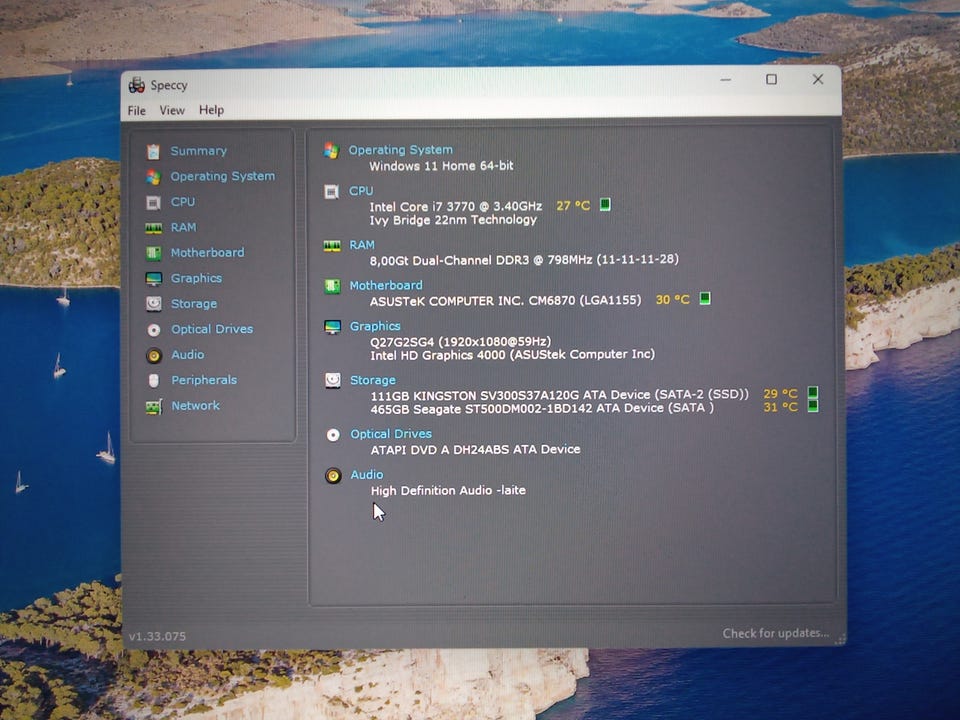
Task: Click the Motherboard icon in sidebar
Action: click(x=153, y=253)
